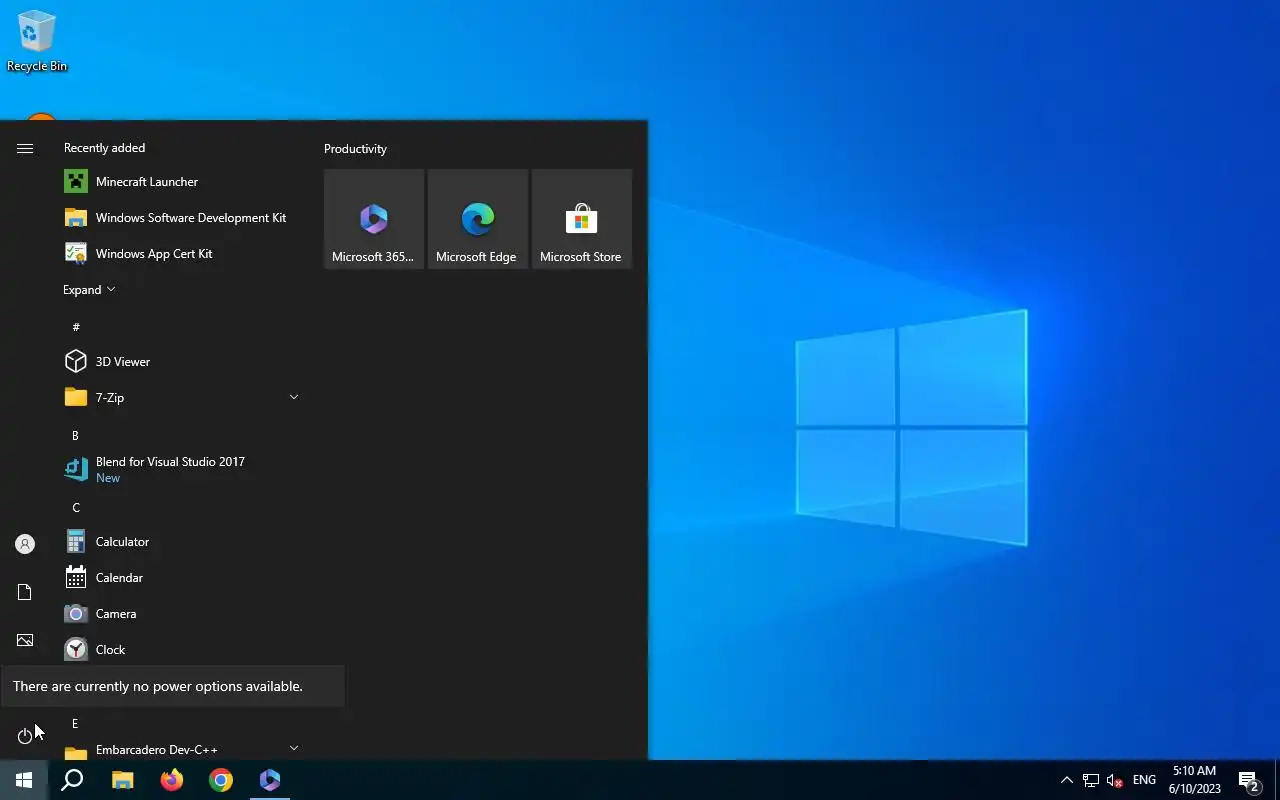This screenshot has width=1280, height=800.
Task: Open the clock and date flyout
Action: point(1194,780)
